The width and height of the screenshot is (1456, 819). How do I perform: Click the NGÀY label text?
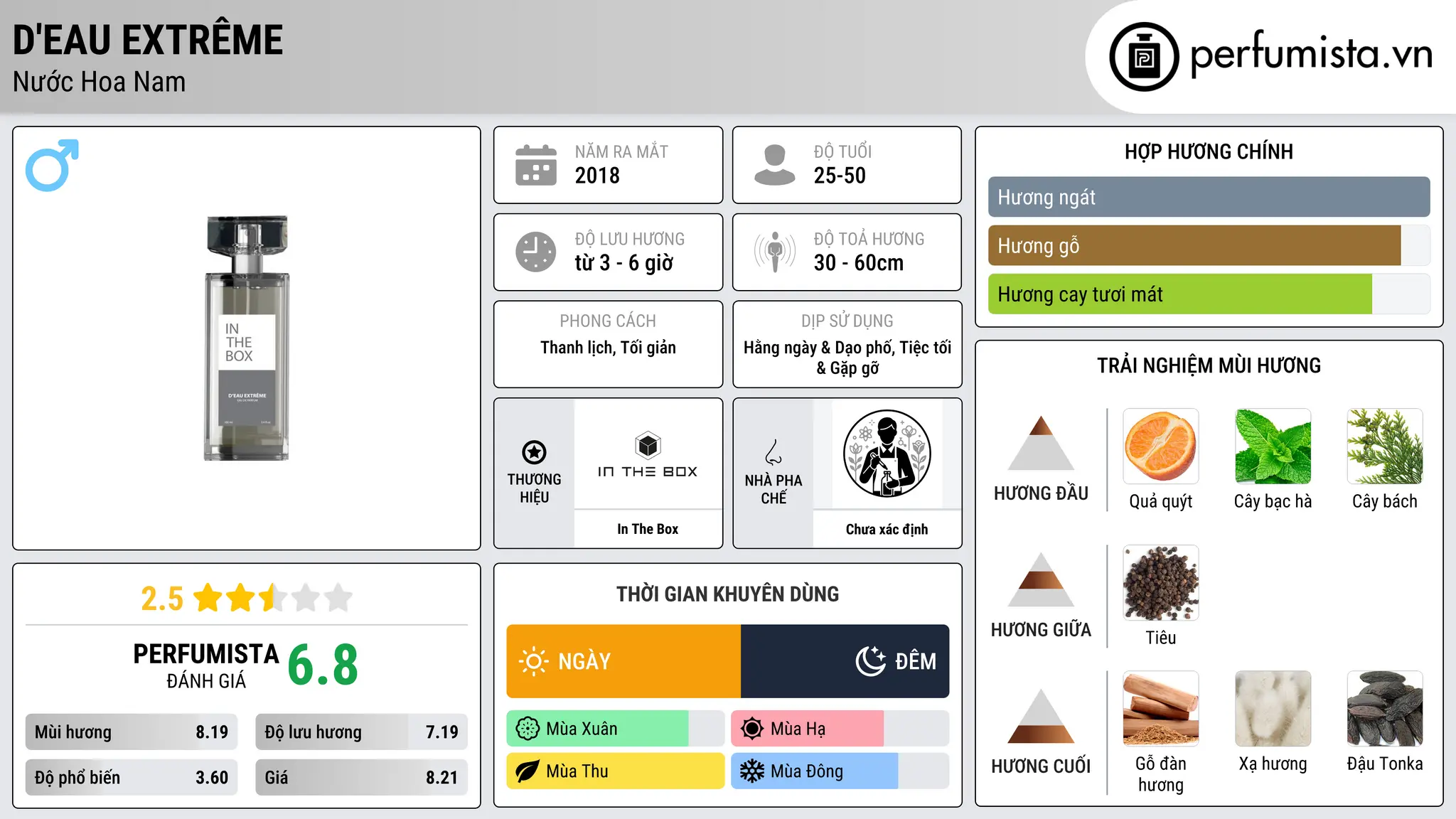[584, 661]
